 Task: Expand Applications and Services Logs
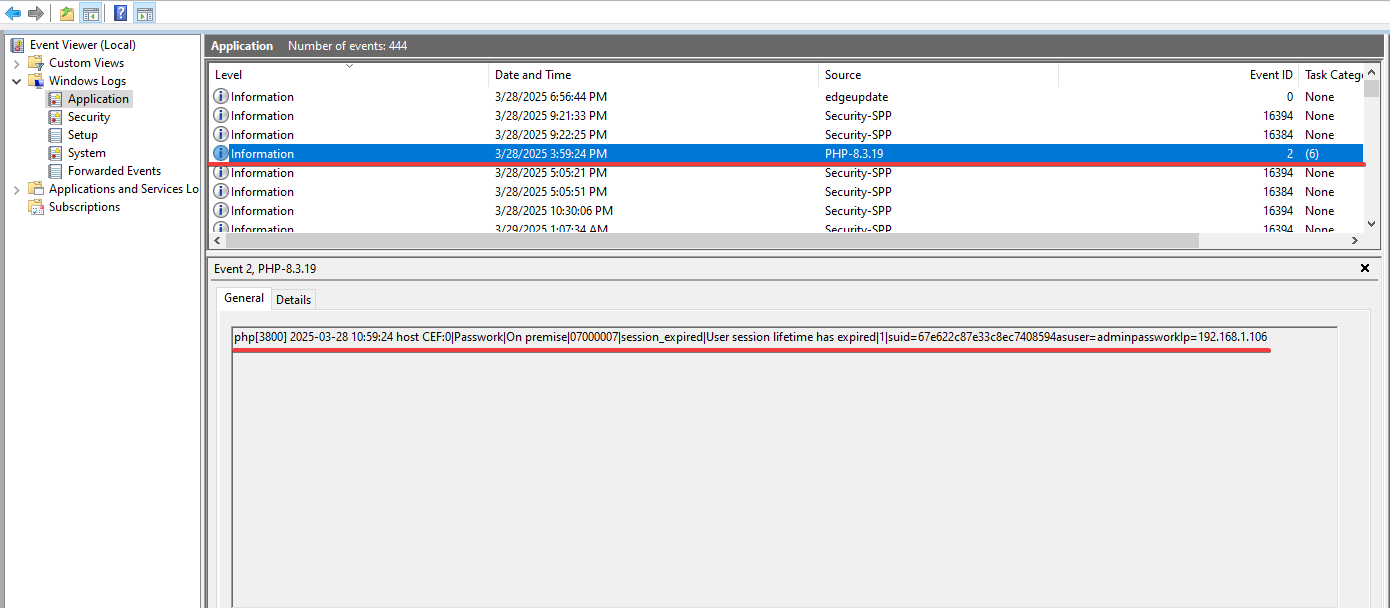pos(16,188)
